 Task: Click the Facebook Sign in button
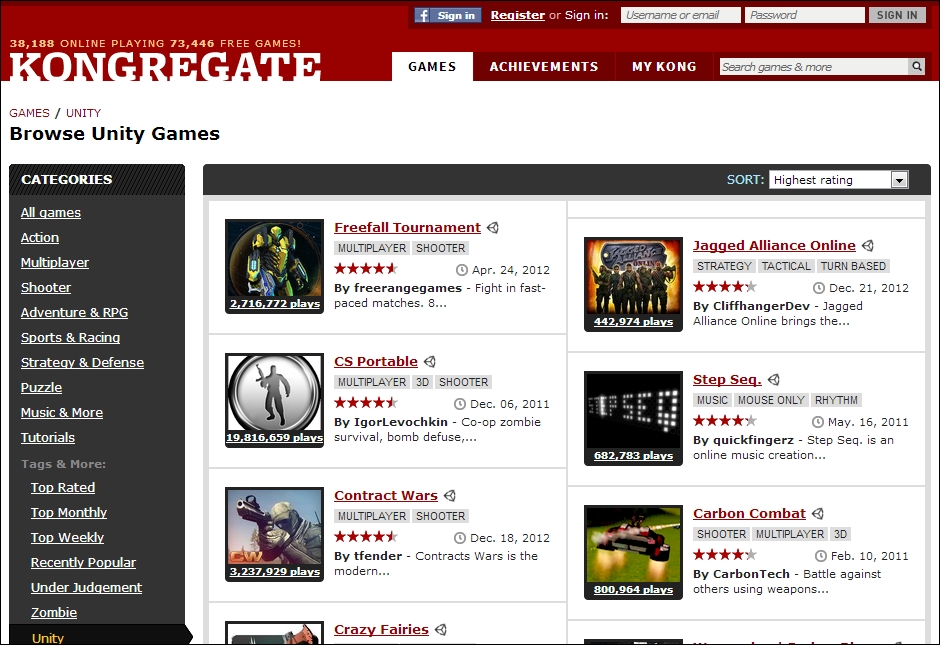tap(448, 16)
